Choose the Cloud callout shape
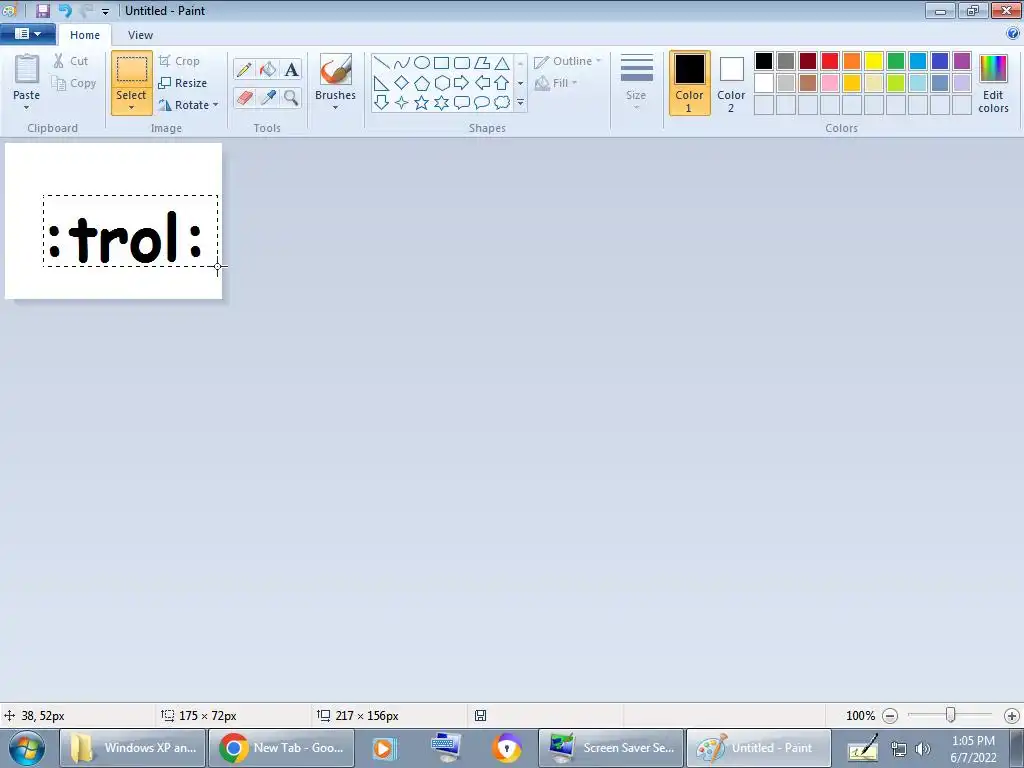Viewport: 1024px width, 768px height. tap(502, 103)
